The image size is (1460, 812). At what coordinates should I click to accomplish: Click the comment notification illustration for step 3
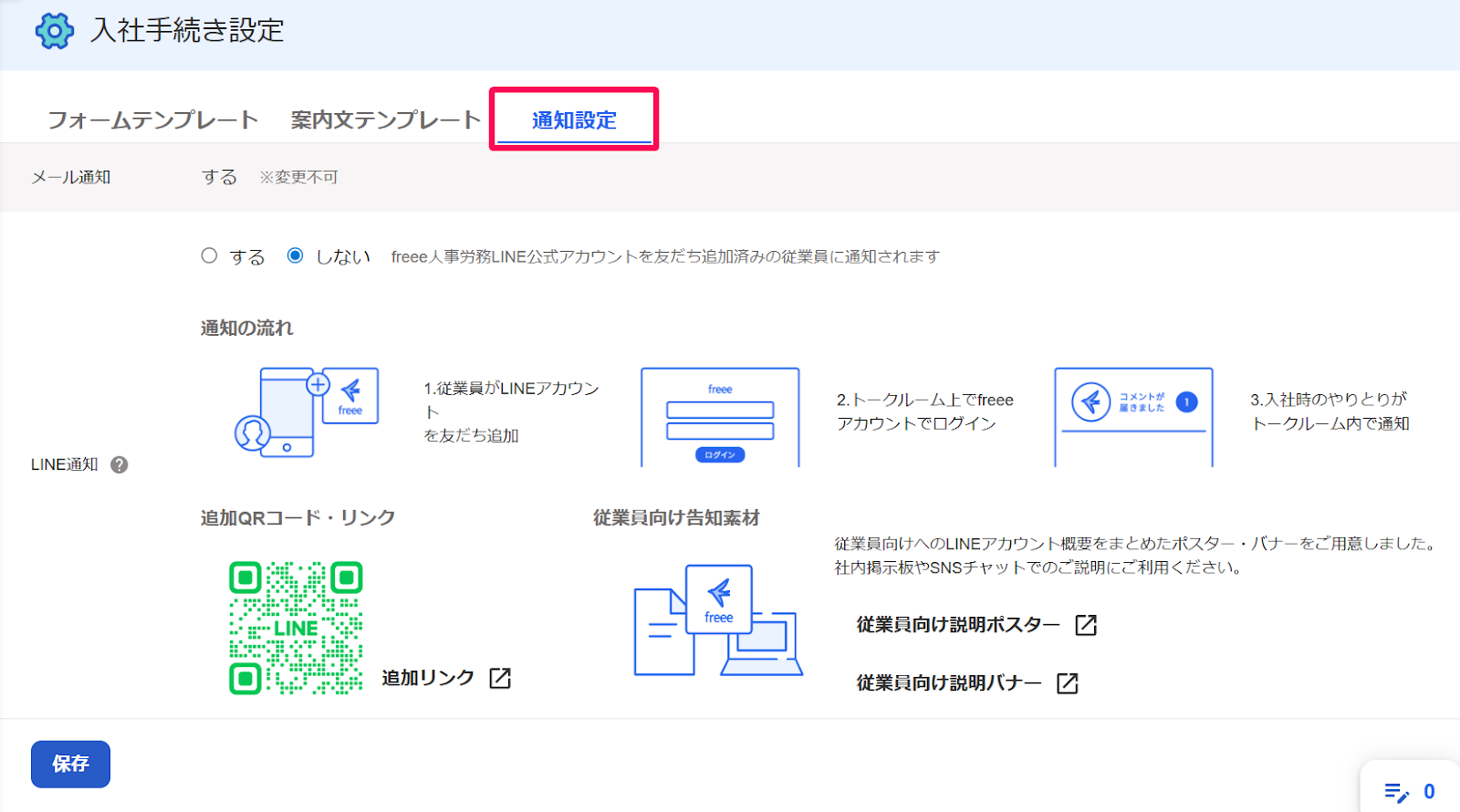pyautogui.click(x=1133, y=417)
